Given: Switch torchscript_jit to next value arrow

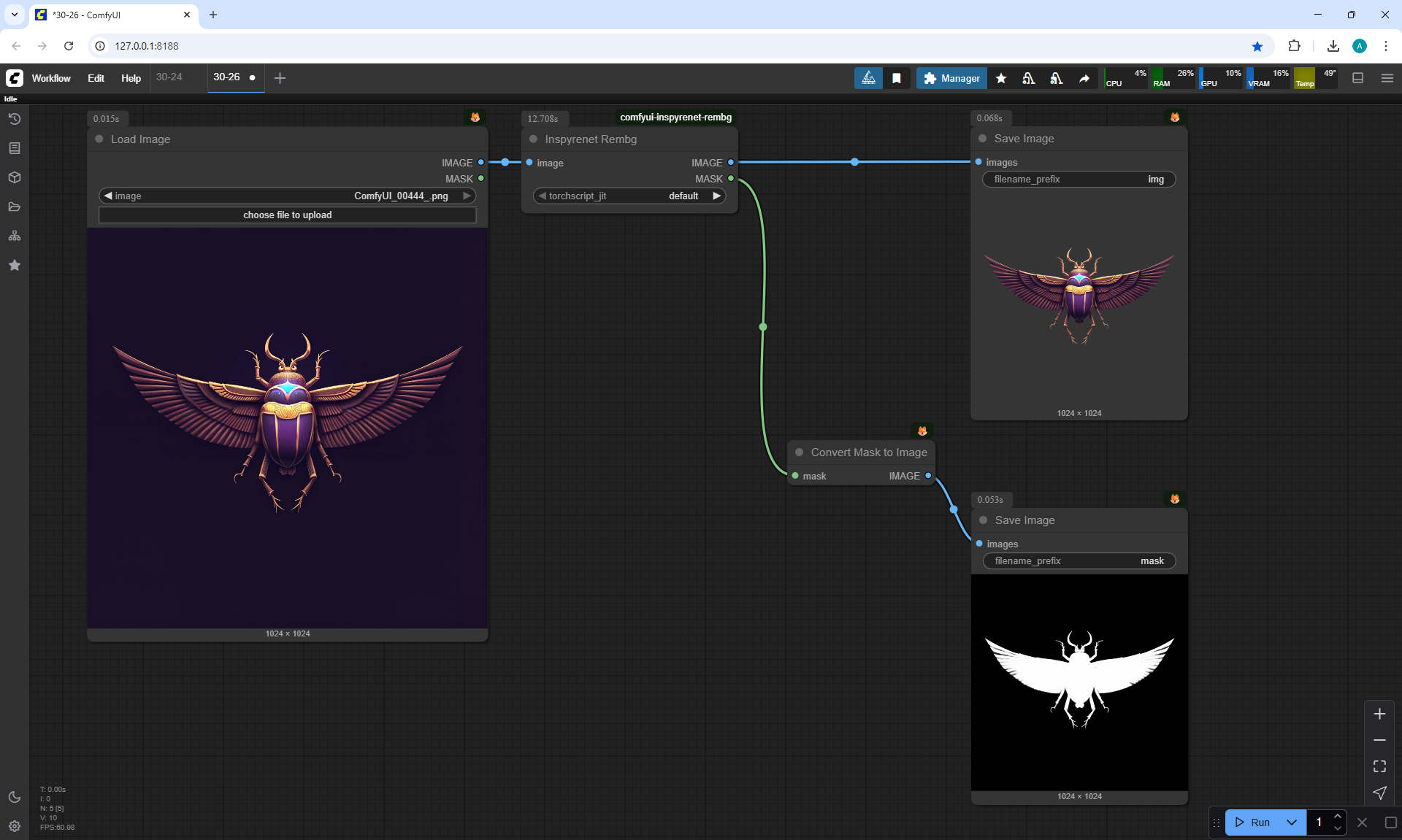Looking at the screenshot, I should tap(716, 196).
